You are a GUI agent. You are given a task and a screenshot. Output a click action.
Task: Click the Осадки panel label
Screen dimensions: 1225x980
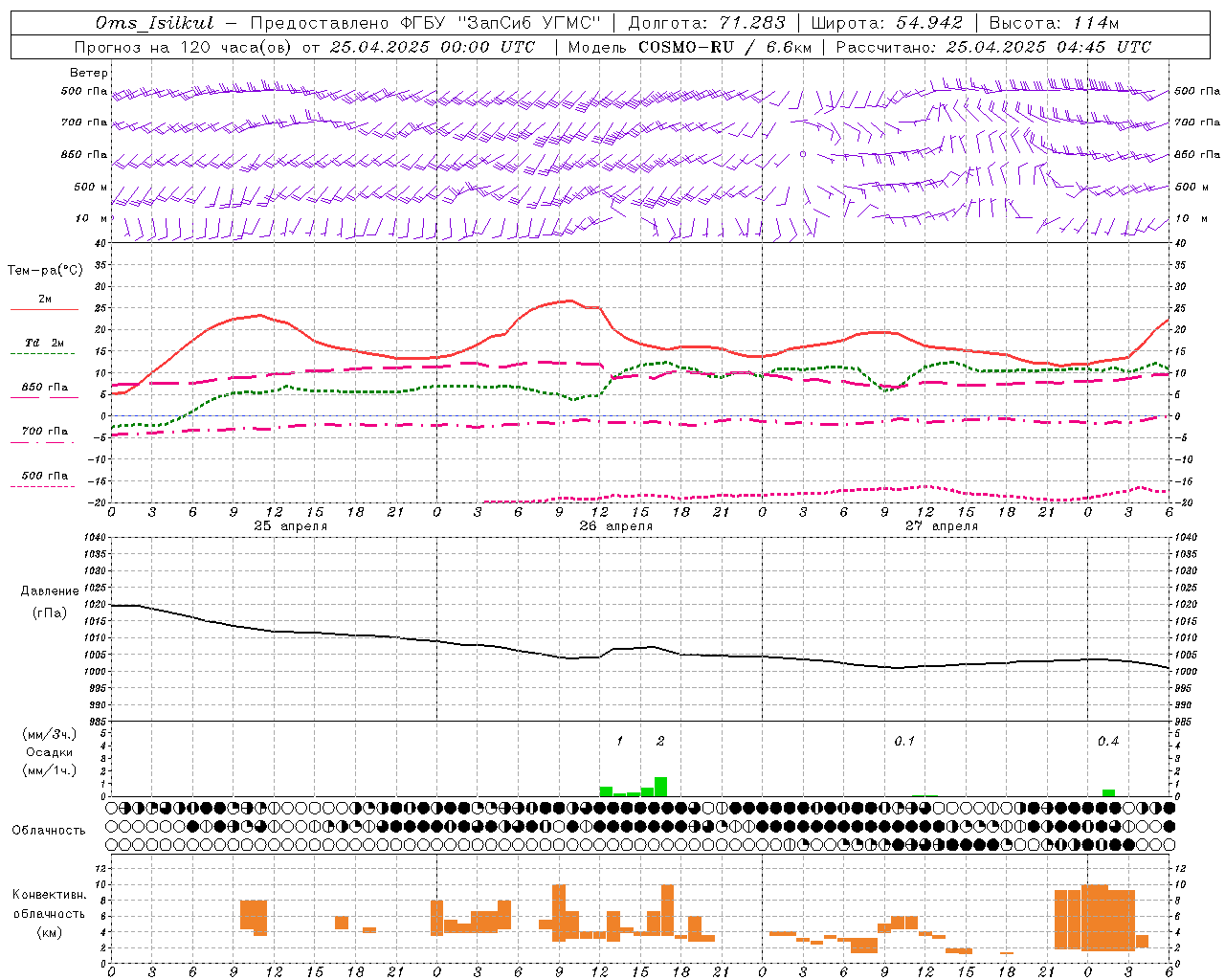point(50,752)
